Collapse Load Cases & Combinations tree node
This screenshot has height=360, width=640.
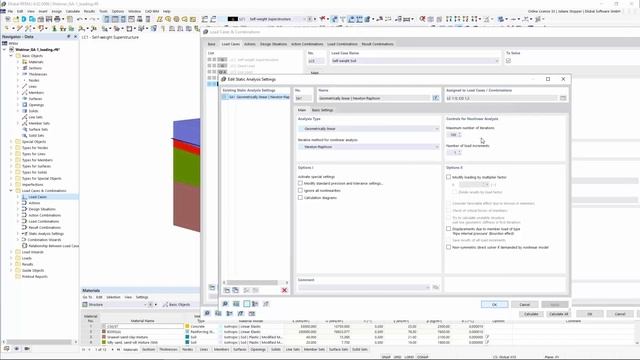point(11,191)
